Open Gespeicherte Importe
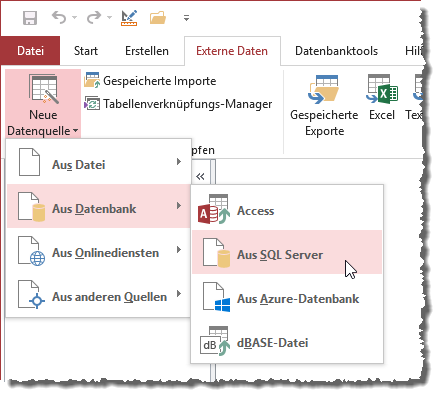441x400 pixels. (159, 81)
